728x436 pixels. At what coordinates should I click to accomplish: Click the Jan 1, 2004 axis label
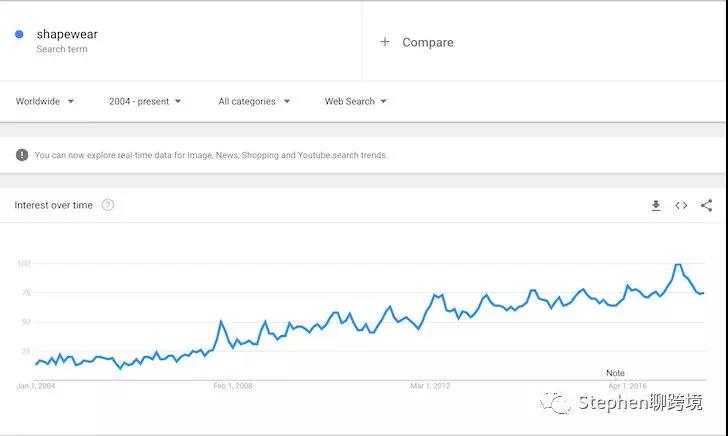tap(36, 385)
